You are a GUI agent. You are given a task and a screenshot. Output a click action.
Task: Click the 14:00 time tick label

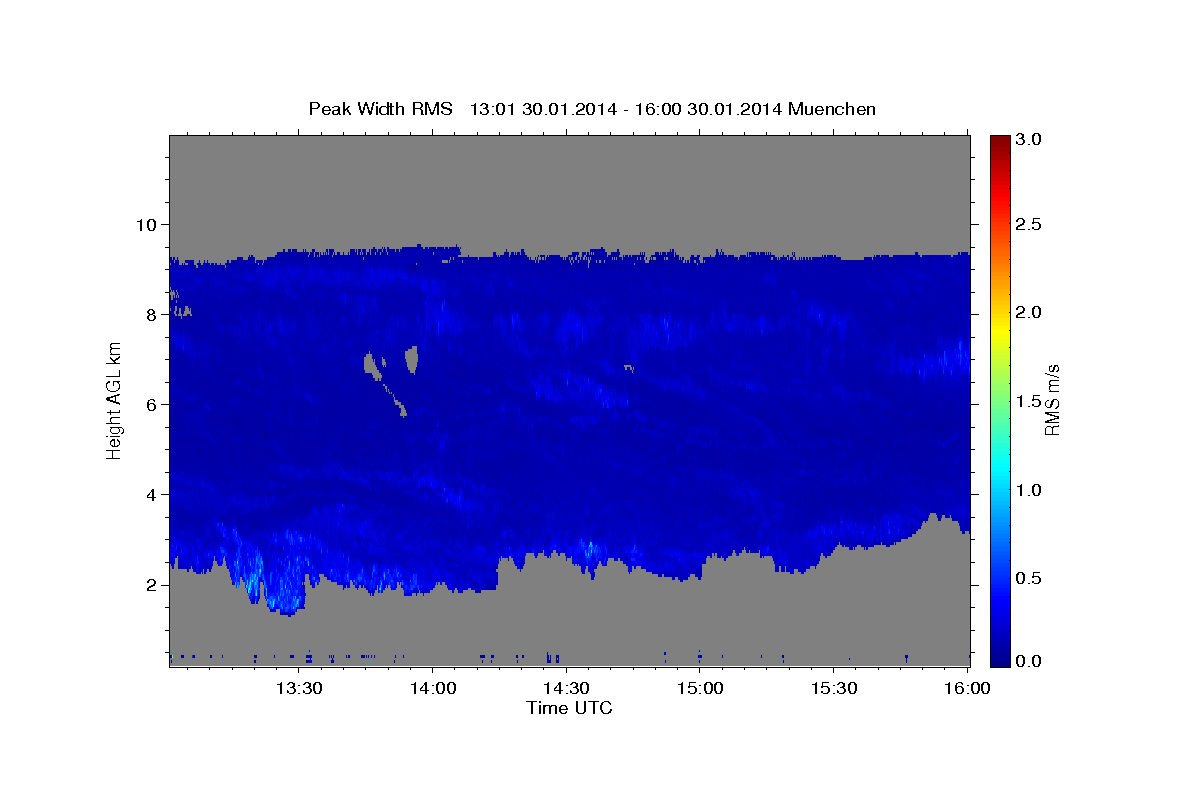(x=432, y=689)
